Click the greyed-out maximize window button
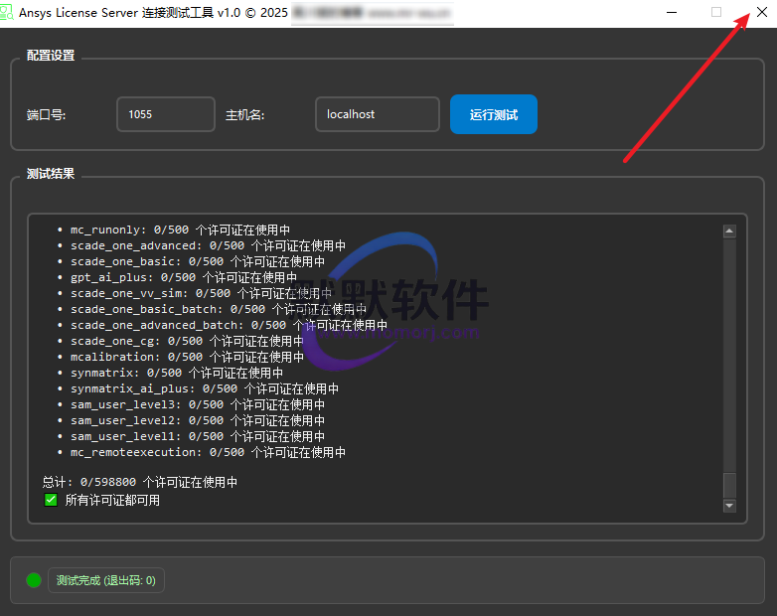 (x=716, y=12)
